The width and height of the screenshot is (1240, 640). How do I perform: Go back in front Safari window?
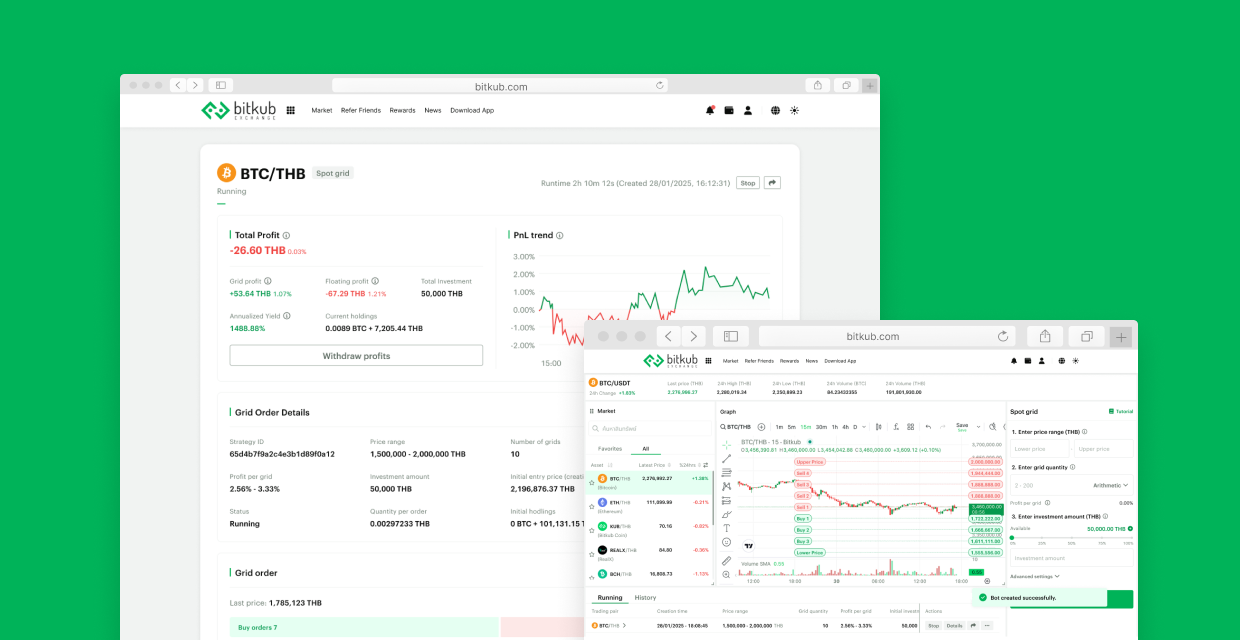coord(669,336)
